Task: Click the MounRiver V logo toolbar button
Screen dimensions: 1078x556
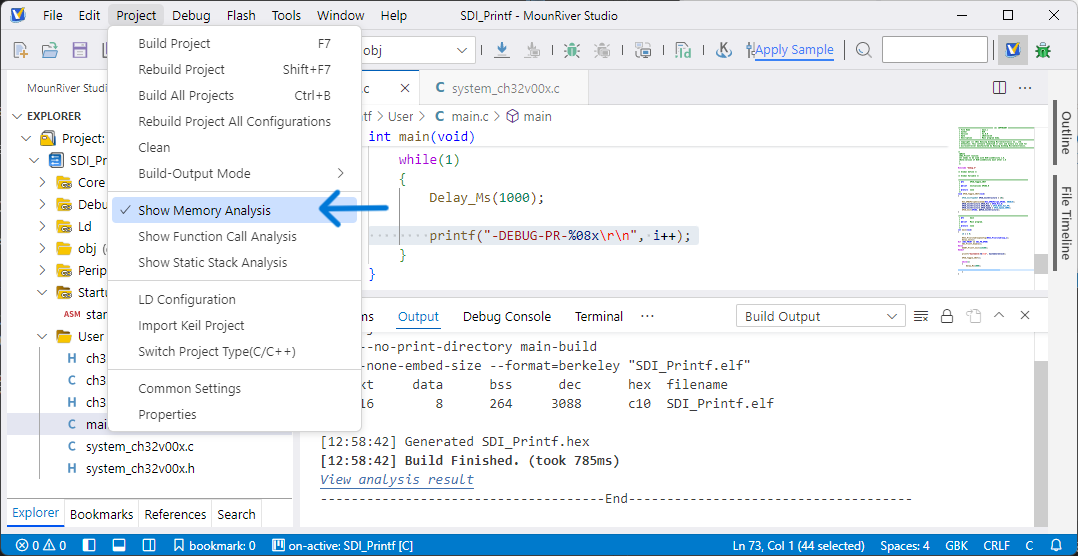Action: click(x=1013, y=50)
